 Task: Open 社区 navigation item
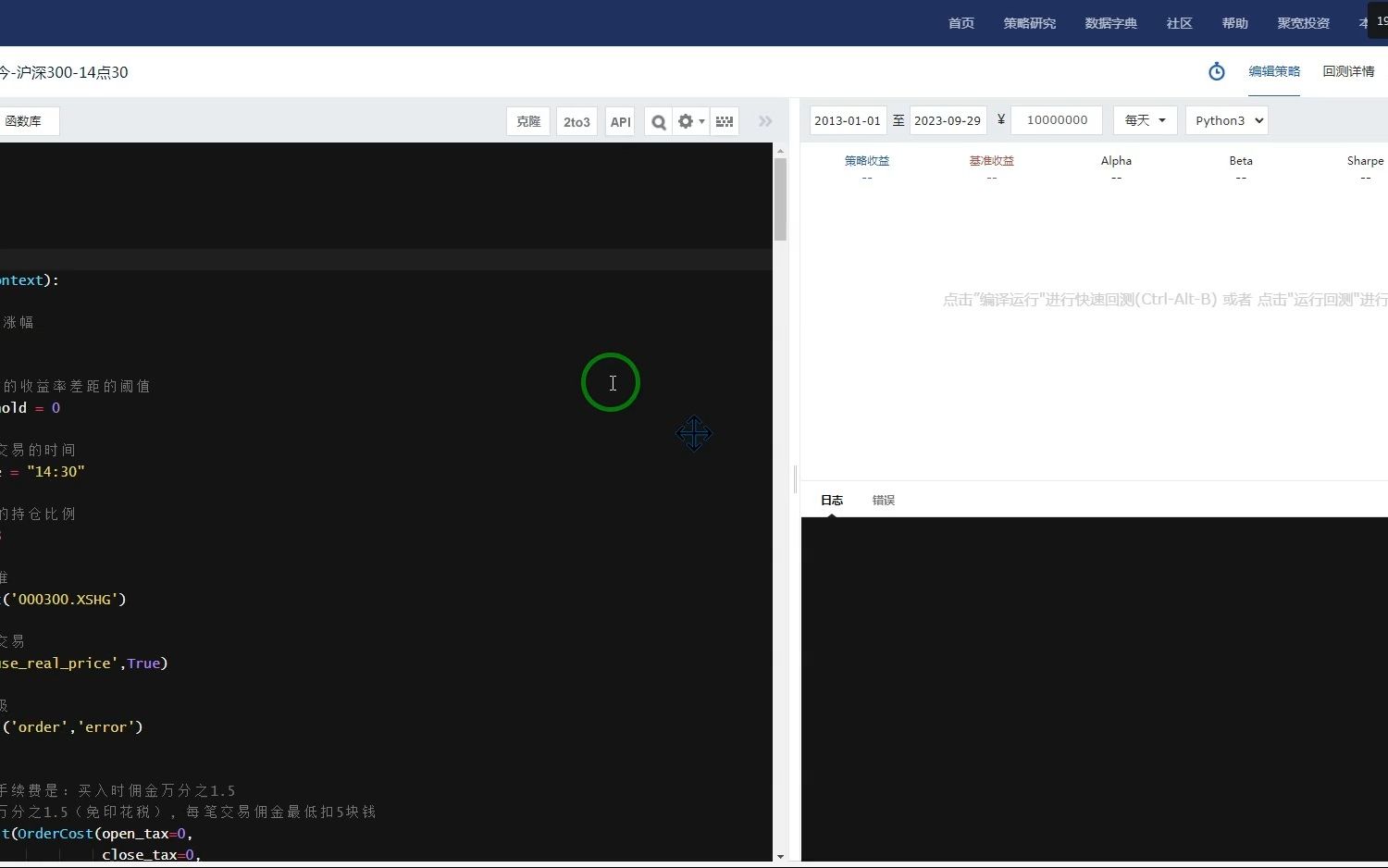point(1180,23)
